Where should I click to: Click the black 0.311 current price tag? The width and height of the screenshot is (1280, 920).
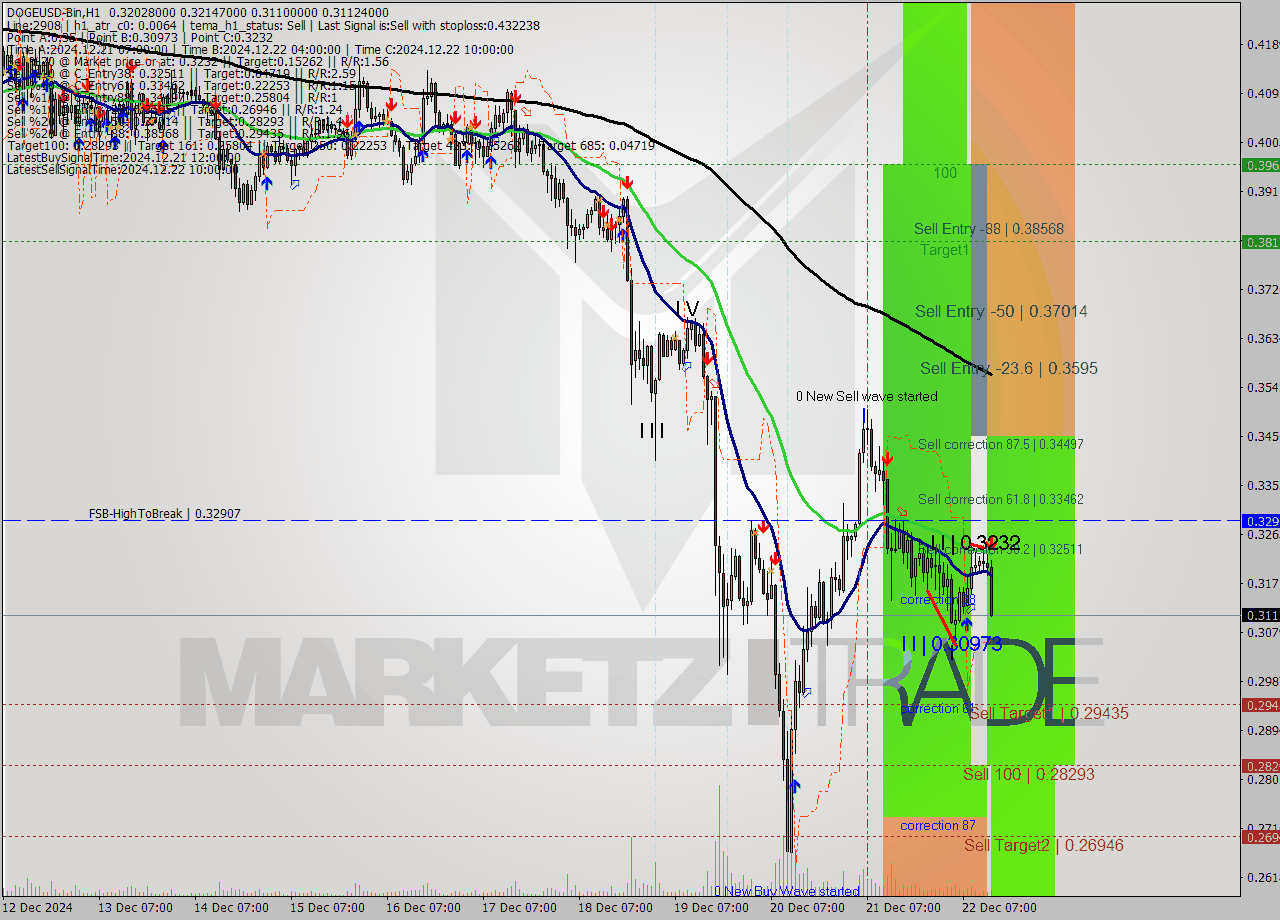(1260, 615)
